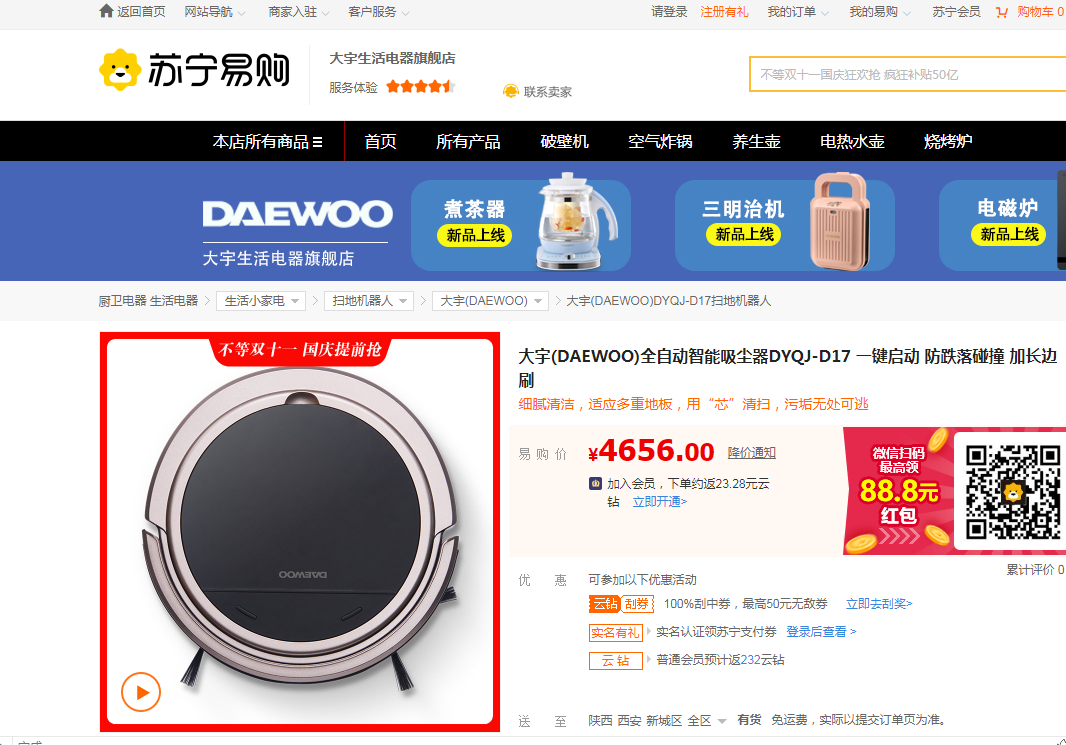Viewport: 1066px width, 745px height.
Task: Open the 三明治机 new product banner
Action: point(785,225)
